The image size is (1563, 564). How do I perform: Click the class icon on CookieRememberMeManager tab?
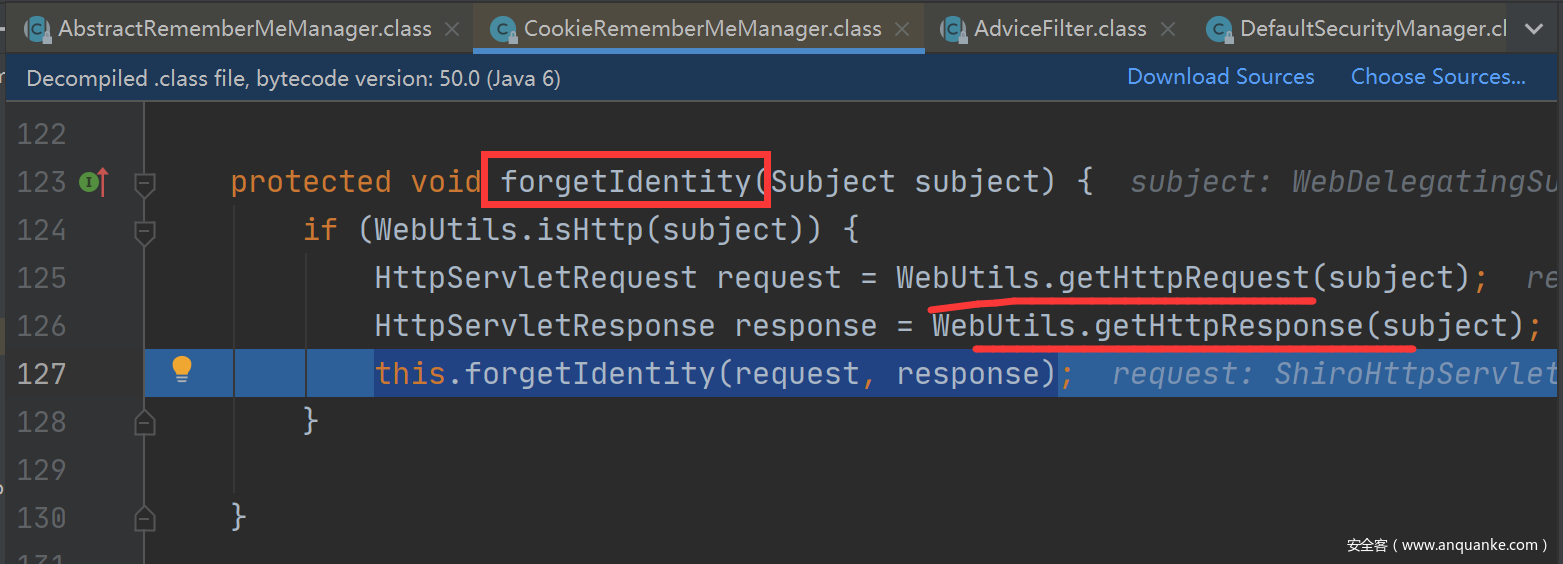pos(503,29)
